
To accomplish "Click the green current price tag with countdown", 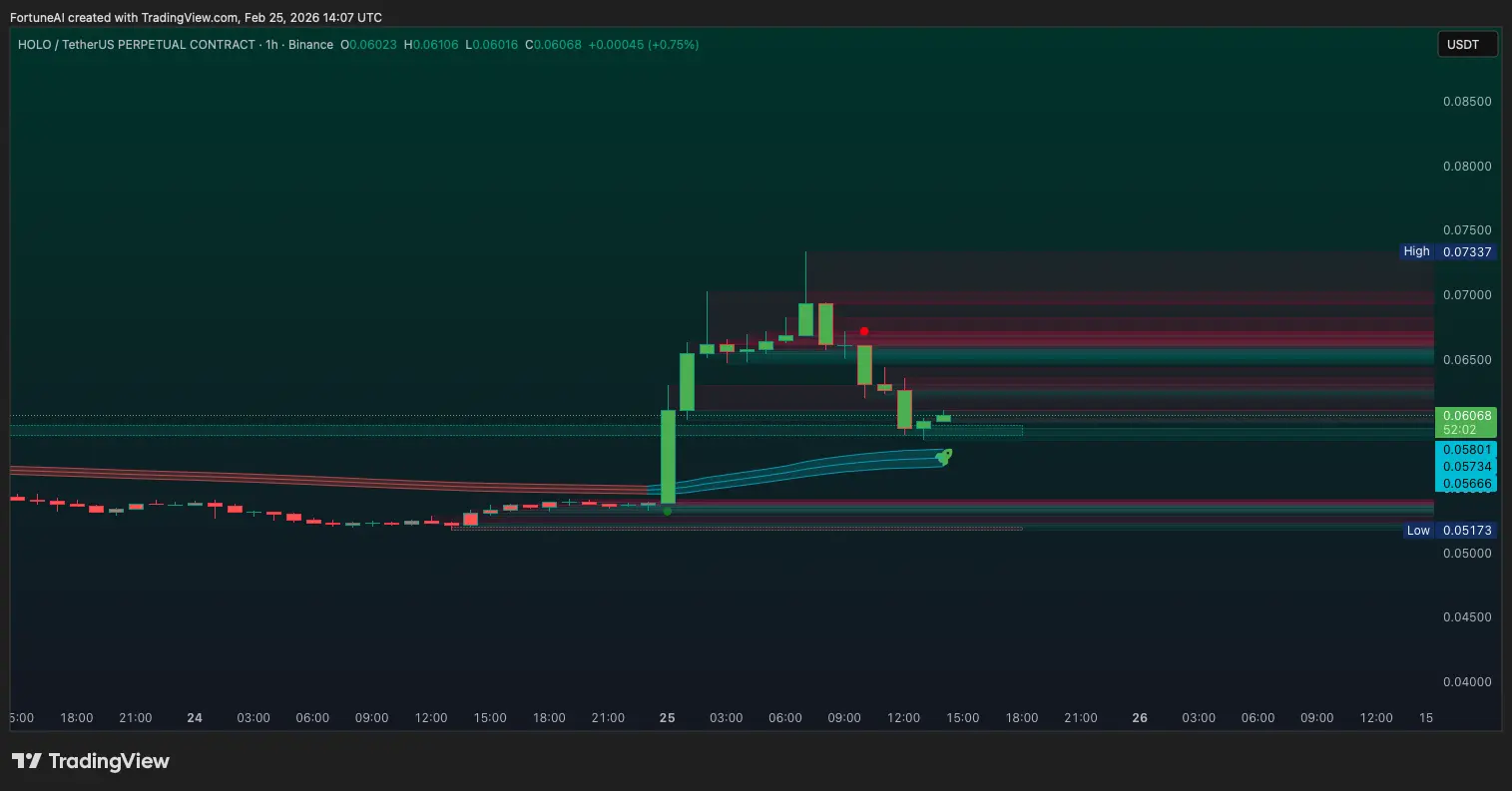I will click(1467, 423).
